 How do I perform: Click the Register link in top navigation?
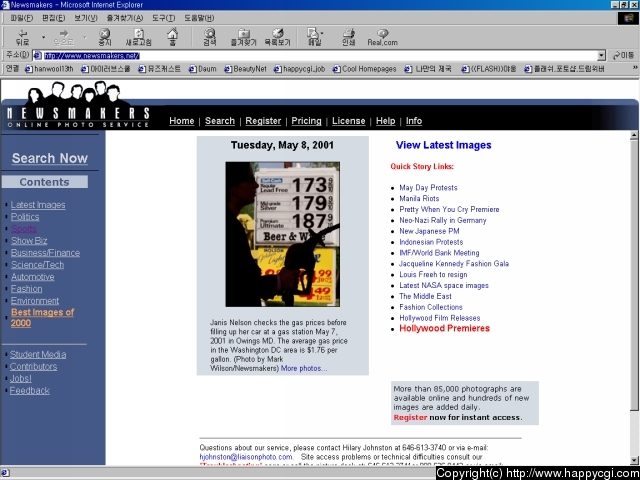(263, 121)
